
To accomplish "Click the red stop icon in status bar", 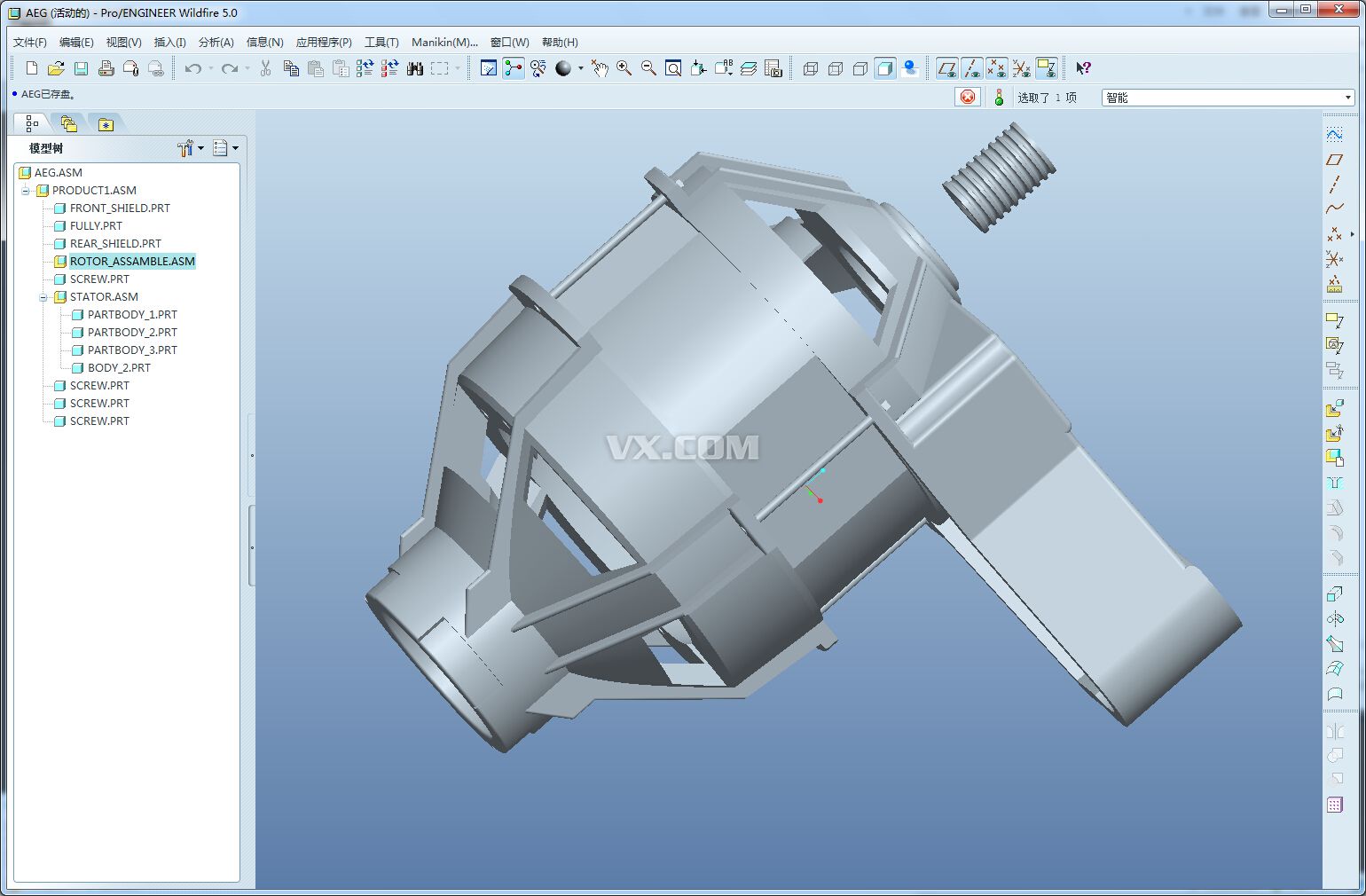I will point(968,97).
